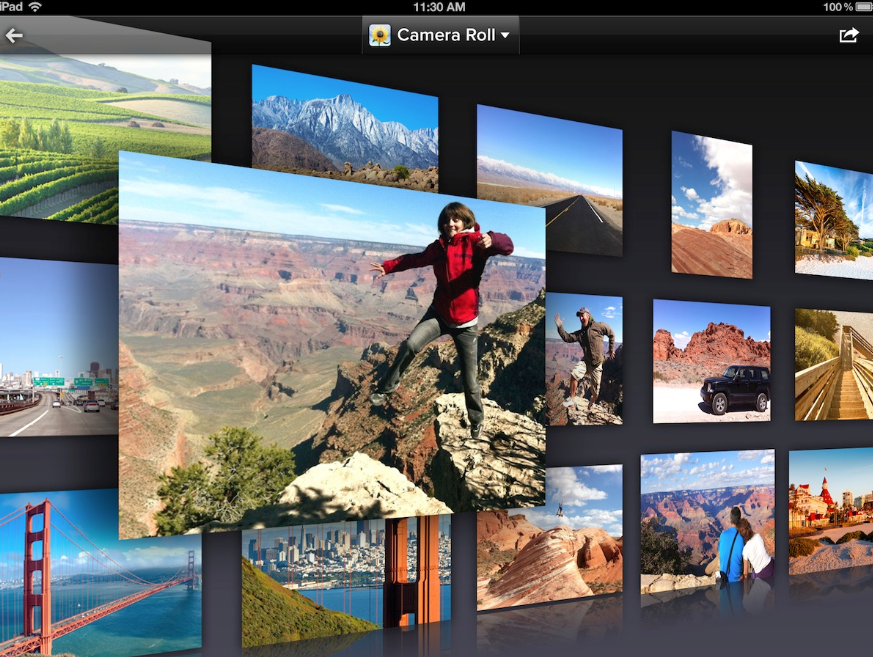Tap the back arrow icon
The width and height of the screenshot is (873, 657).
(x=14, y=36)
